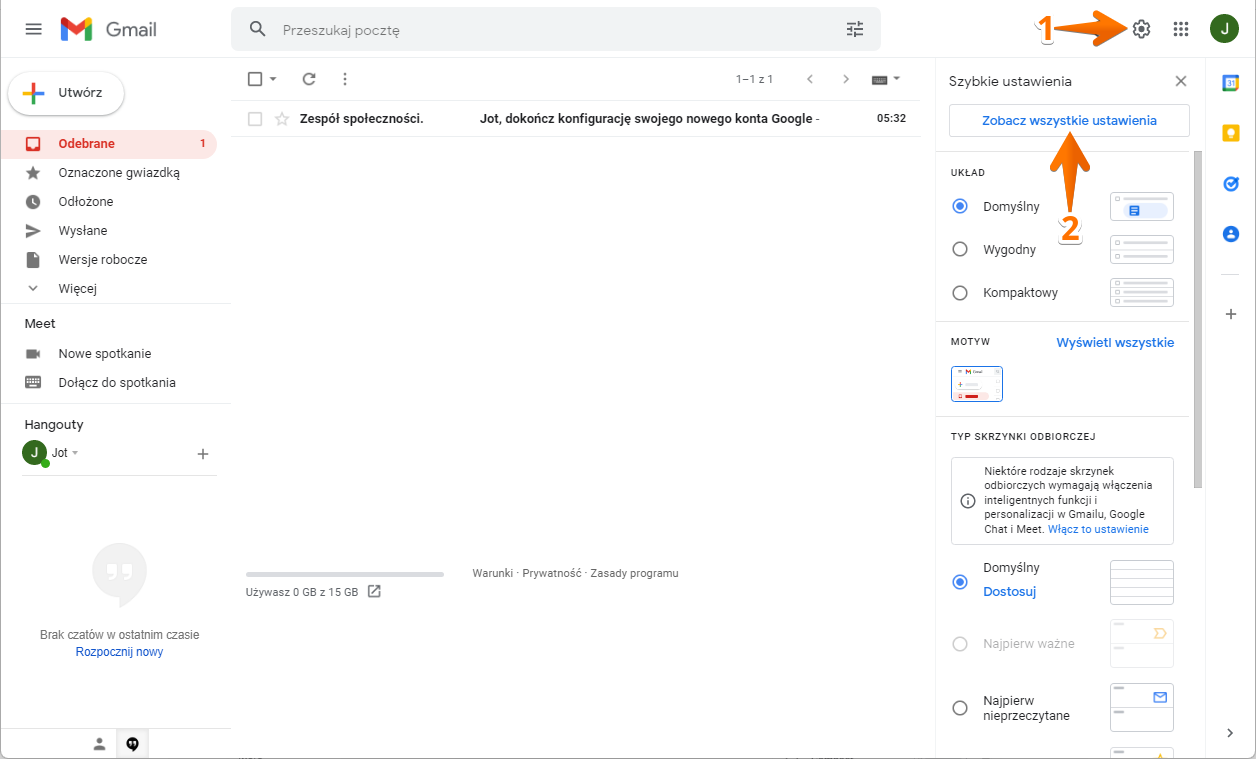Screen dimensions: 1256x759
Task: Open Google Tasks in the side panel
Action: [x=1231, y=184]
